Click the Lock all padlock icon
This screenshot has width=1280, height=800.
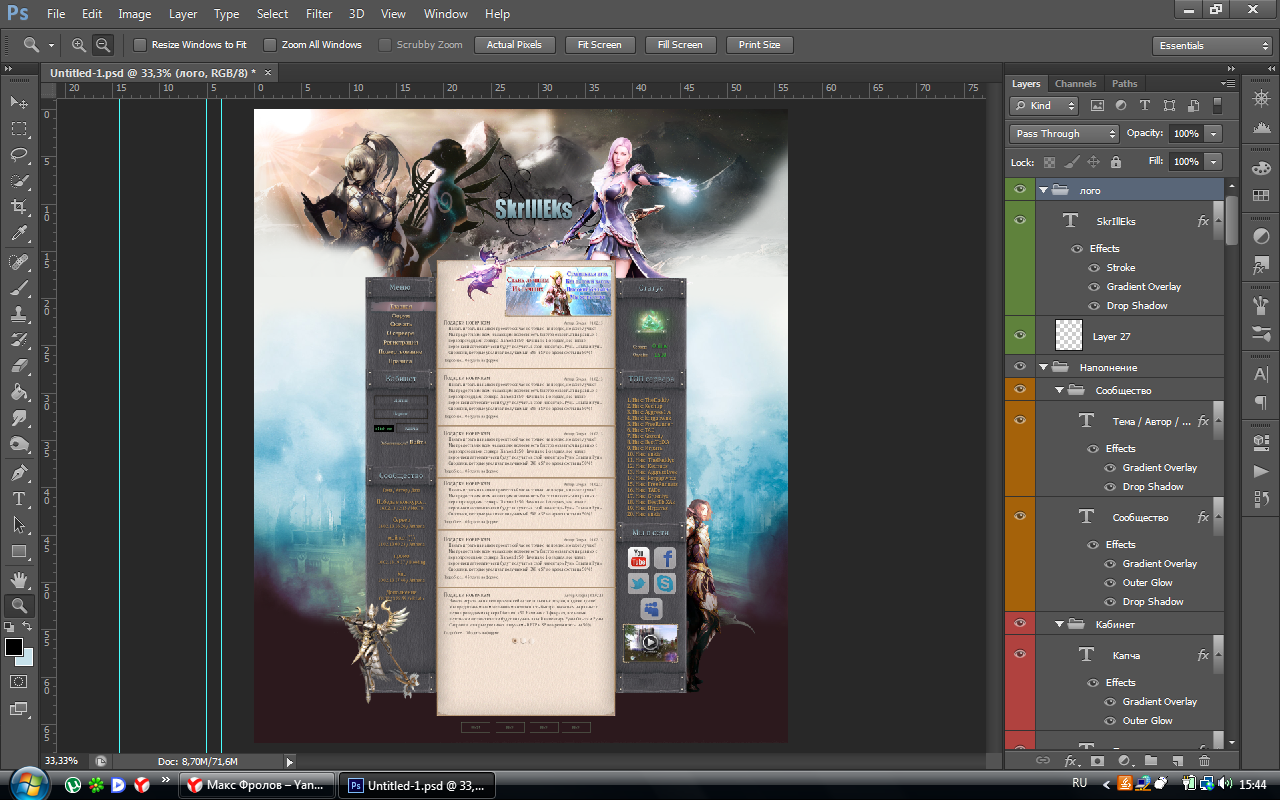pyautogui.click(x=1116, y=161)
